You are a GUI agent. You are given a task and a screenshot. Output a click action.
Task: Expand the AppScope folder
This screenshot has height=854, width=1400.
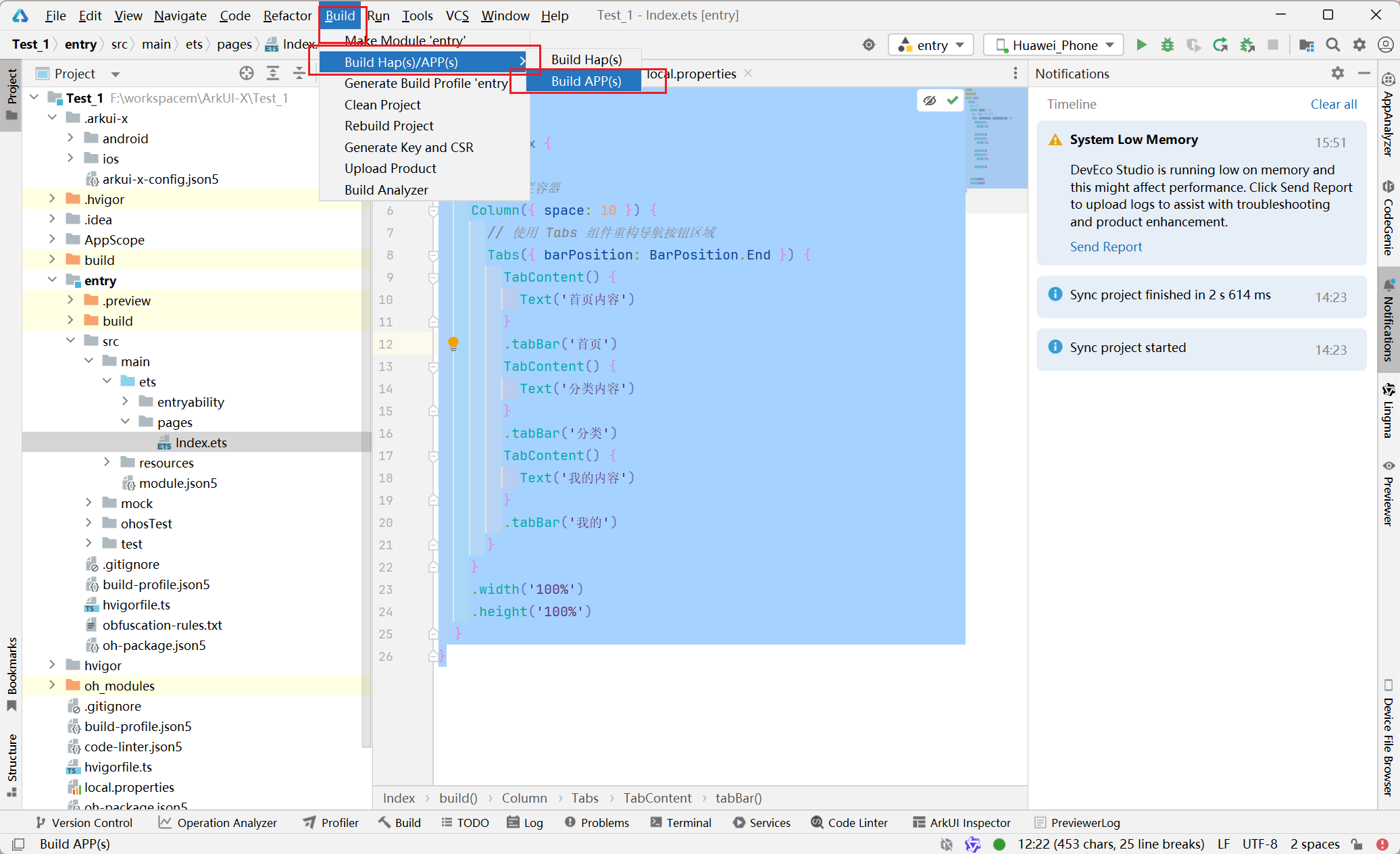(x=53, y=239)
